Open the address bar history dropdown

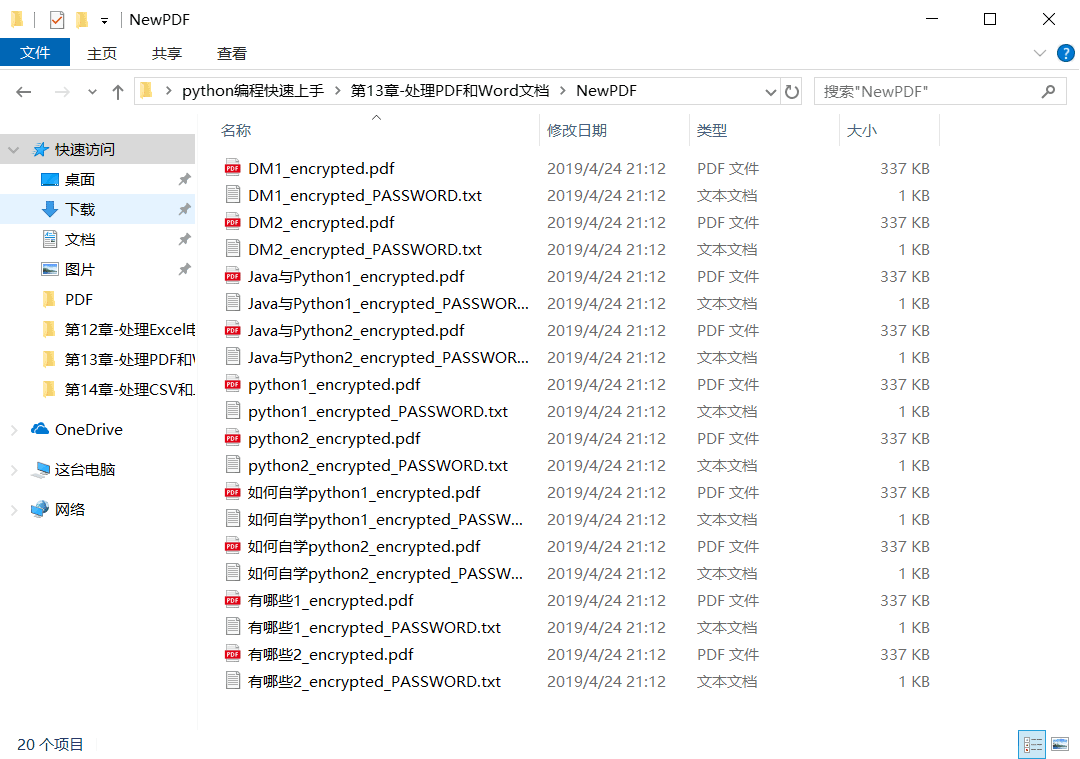(770, 90)
